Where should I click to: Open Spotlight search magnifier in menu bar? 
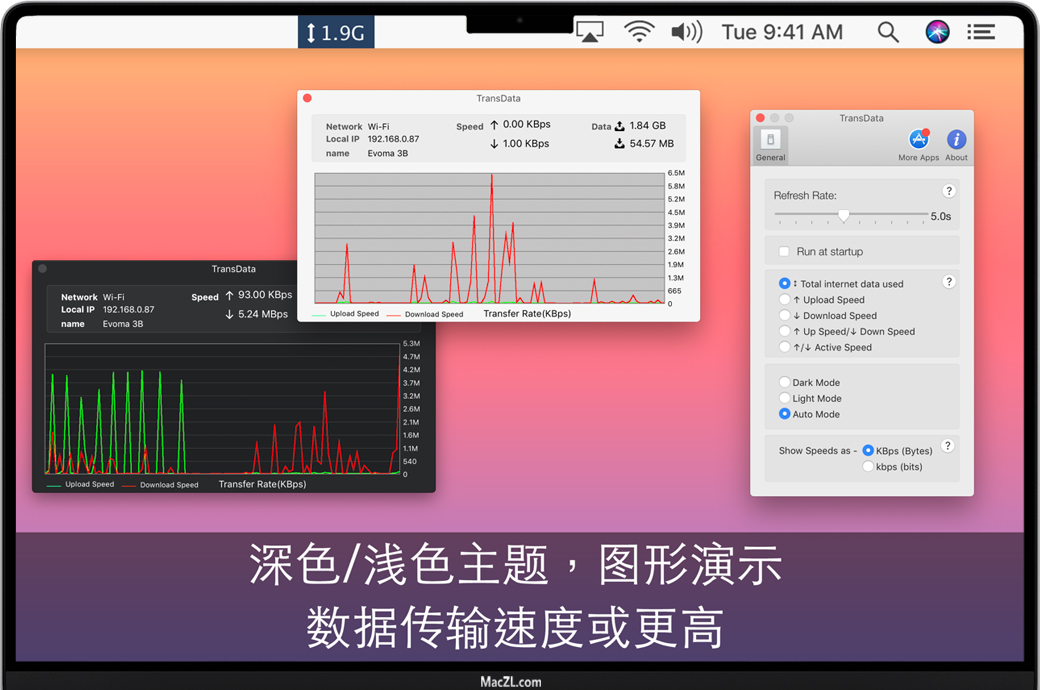click(x=888, y=32)
